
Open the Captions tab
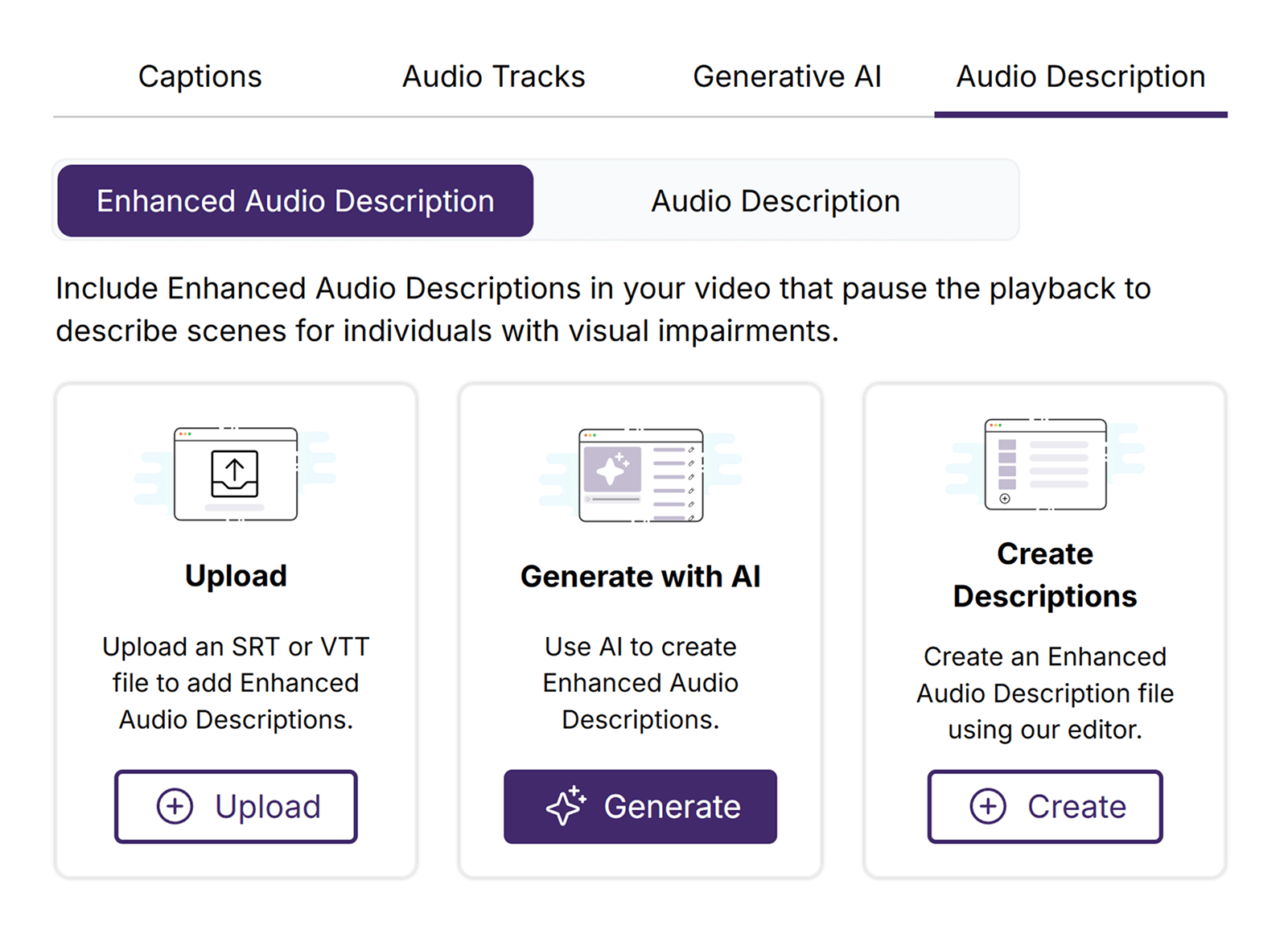coord(200,77)
